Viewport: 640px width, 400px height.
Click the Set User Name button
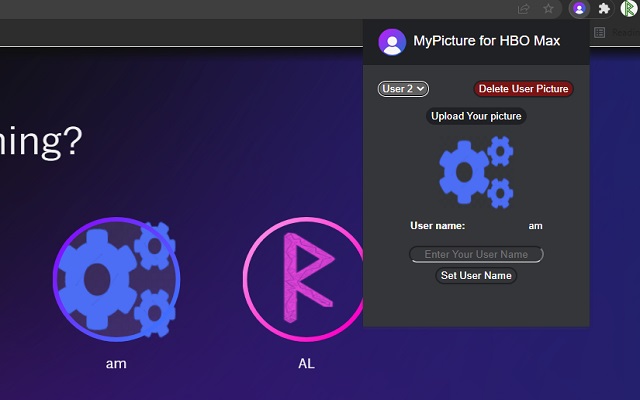tap(476, 276)
